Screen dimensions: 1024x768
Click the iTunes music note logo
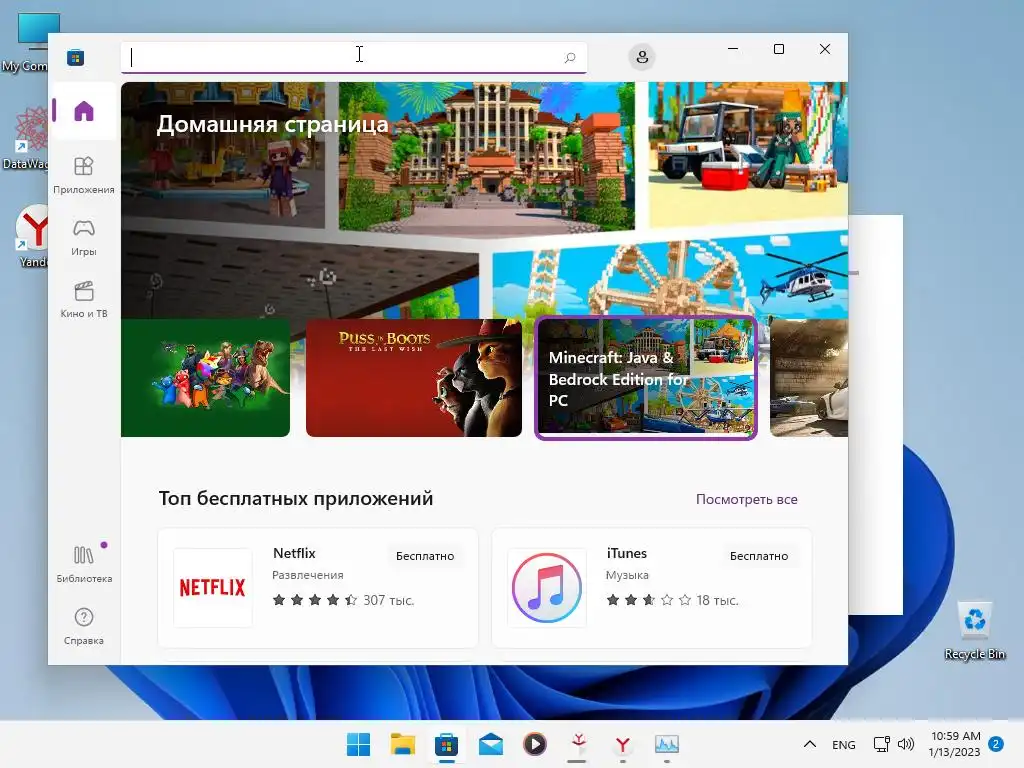[x=547, y=588]
